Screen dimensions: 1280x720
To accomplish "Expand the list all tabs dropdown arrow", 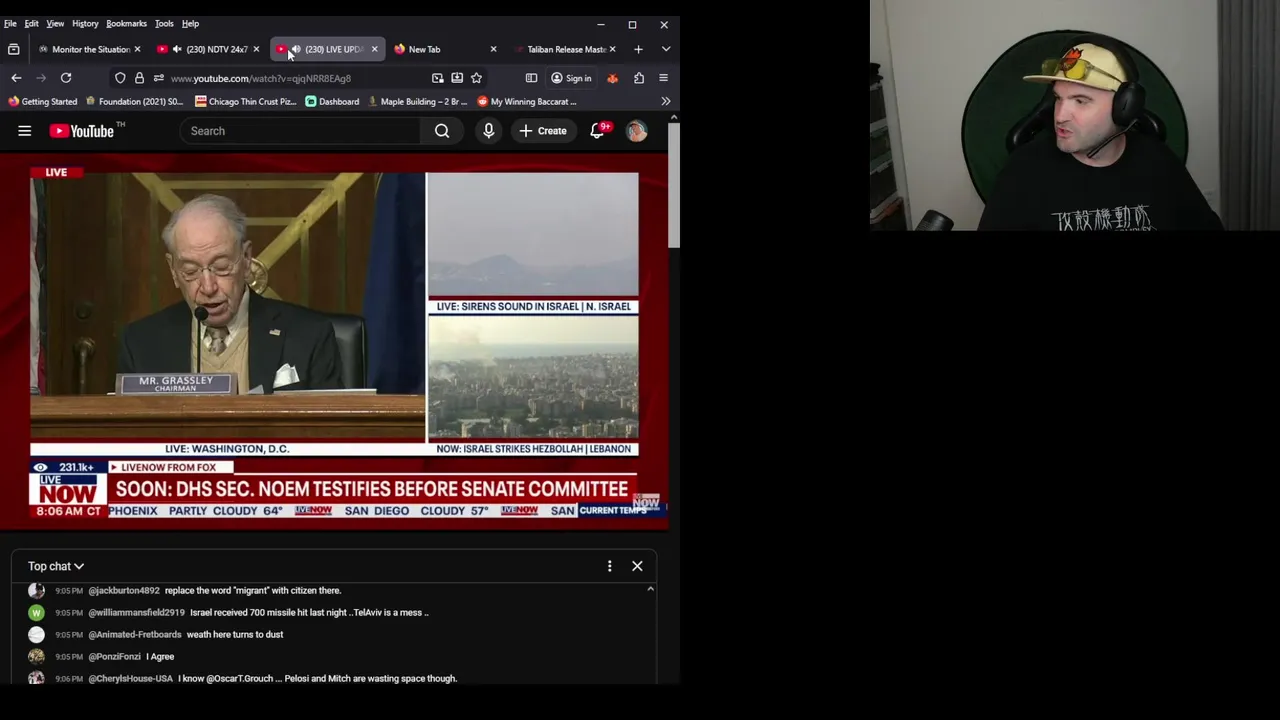I will pos(666,49).
